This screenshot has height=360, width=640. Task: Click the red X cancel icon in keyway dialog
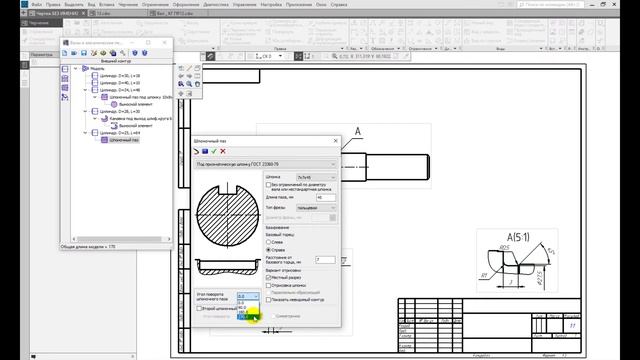223,151
